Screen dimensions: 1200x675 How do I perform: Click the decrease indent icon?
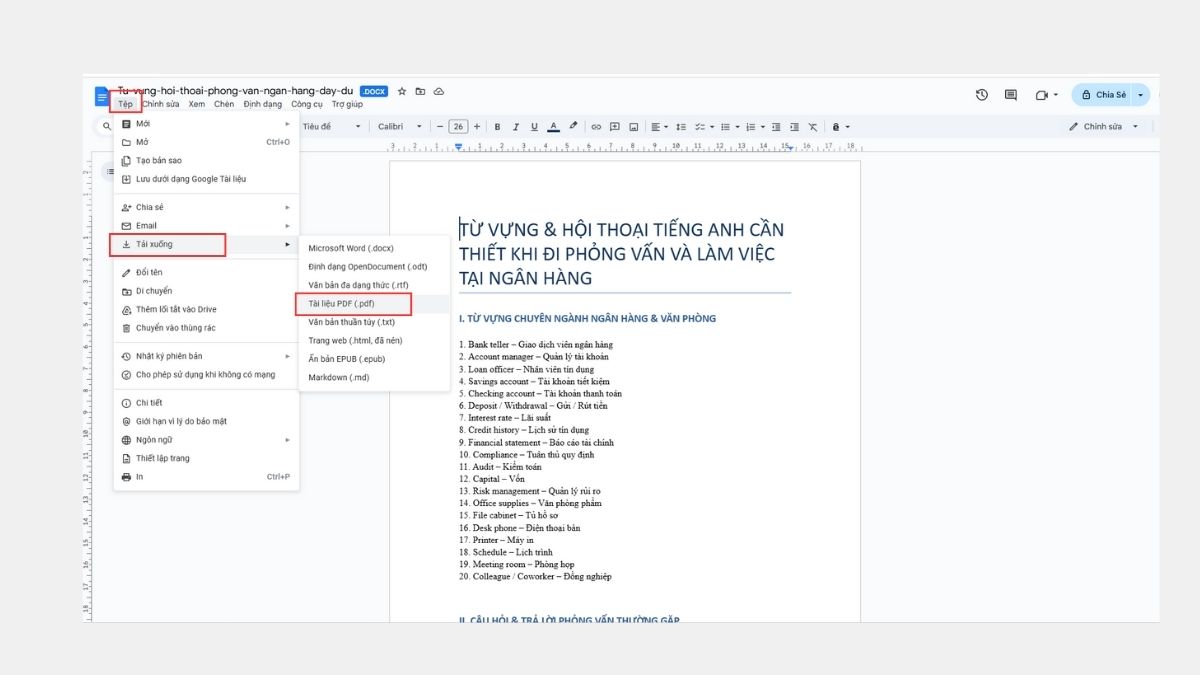pyautogui.click(x=775, y=127)
